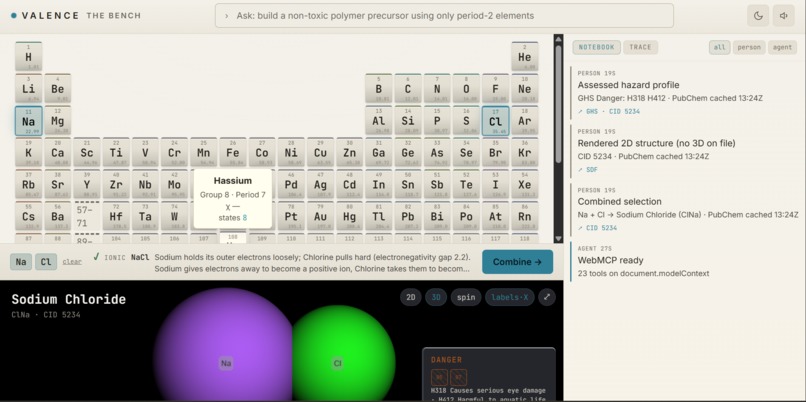Click the Silicon element tile

coord(408,121)
